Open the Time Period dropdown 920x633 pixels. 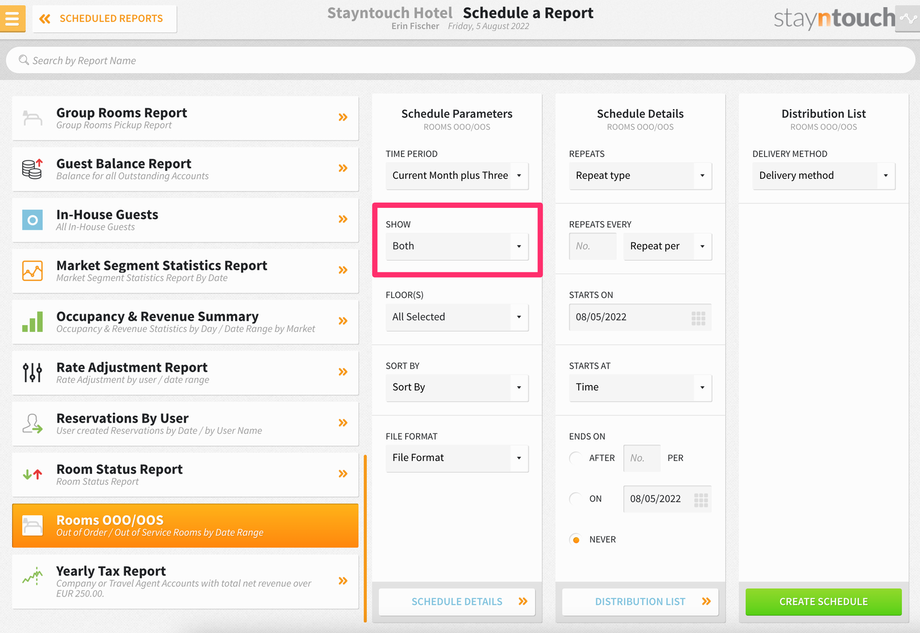coord(457,175)
